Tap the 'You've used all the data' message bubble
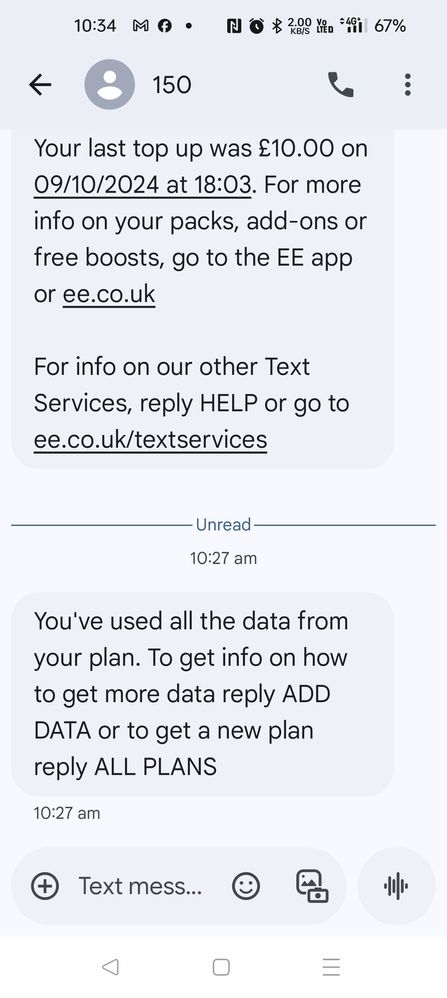The height and width of the screenshot is (998, 447). 202,694
